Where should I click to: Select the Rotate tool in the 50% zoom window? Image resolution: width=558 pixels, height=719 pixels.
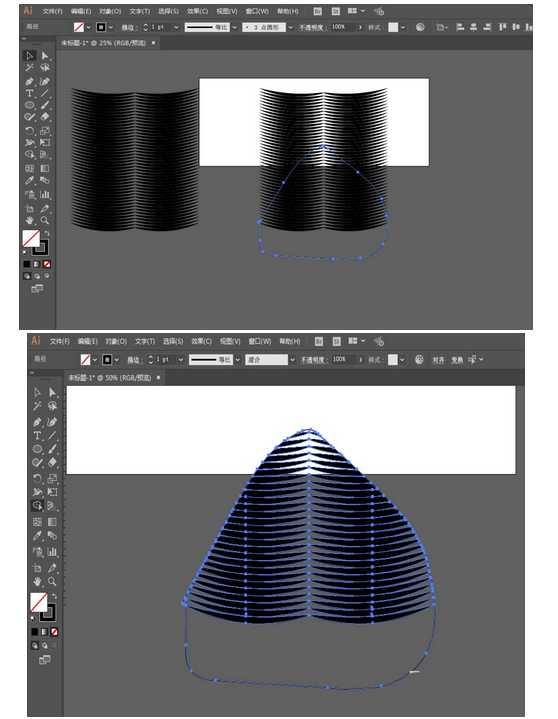click(x=37, y=478)
